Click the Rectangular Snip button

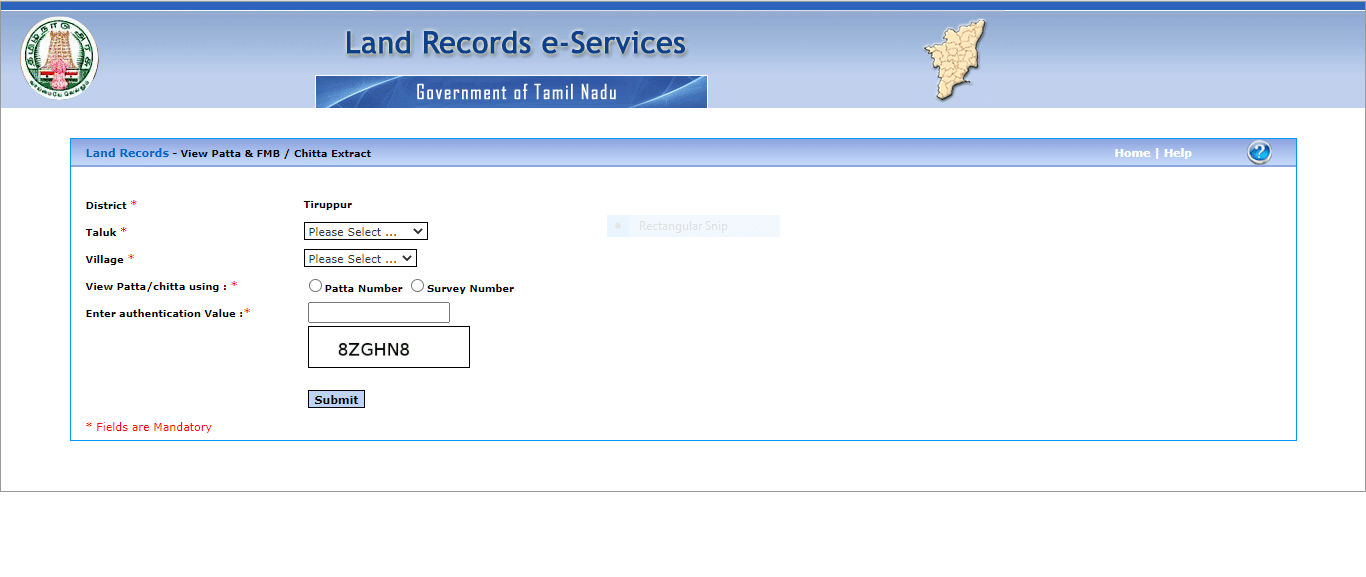pos(692,225)
